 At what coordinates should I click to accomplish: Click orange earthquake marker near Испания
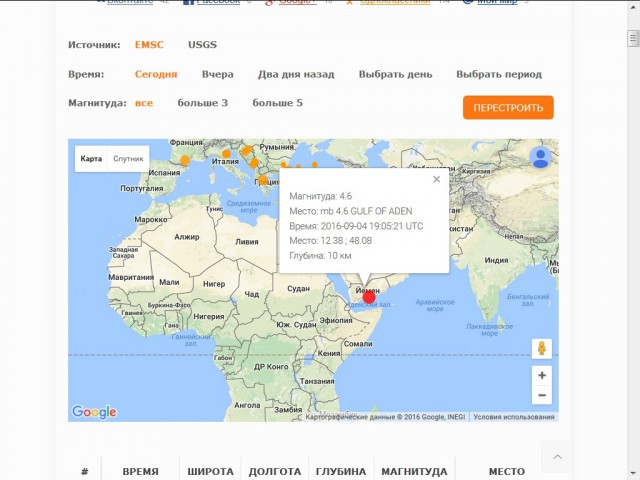(x=185, y=160)
